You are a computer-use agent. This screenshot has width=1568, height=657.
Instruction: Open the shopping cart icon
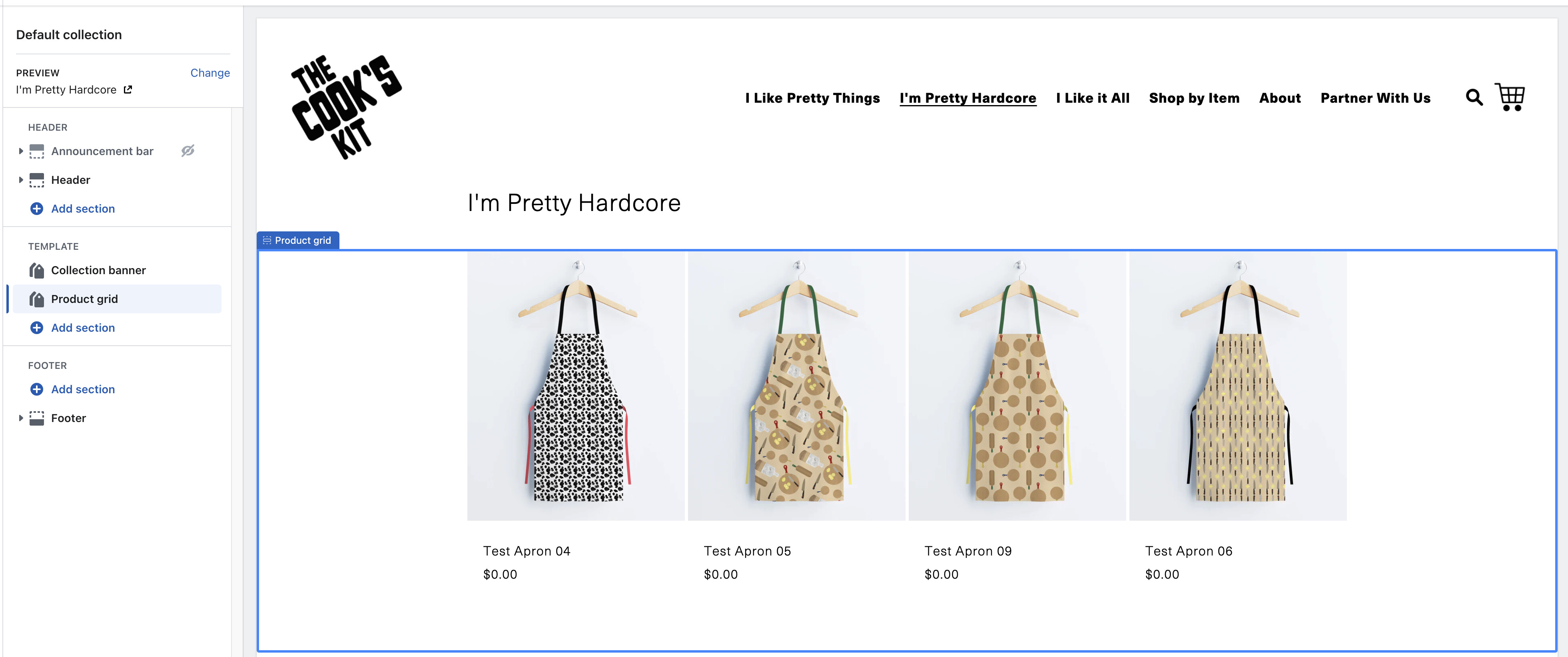pos(1510,98)
